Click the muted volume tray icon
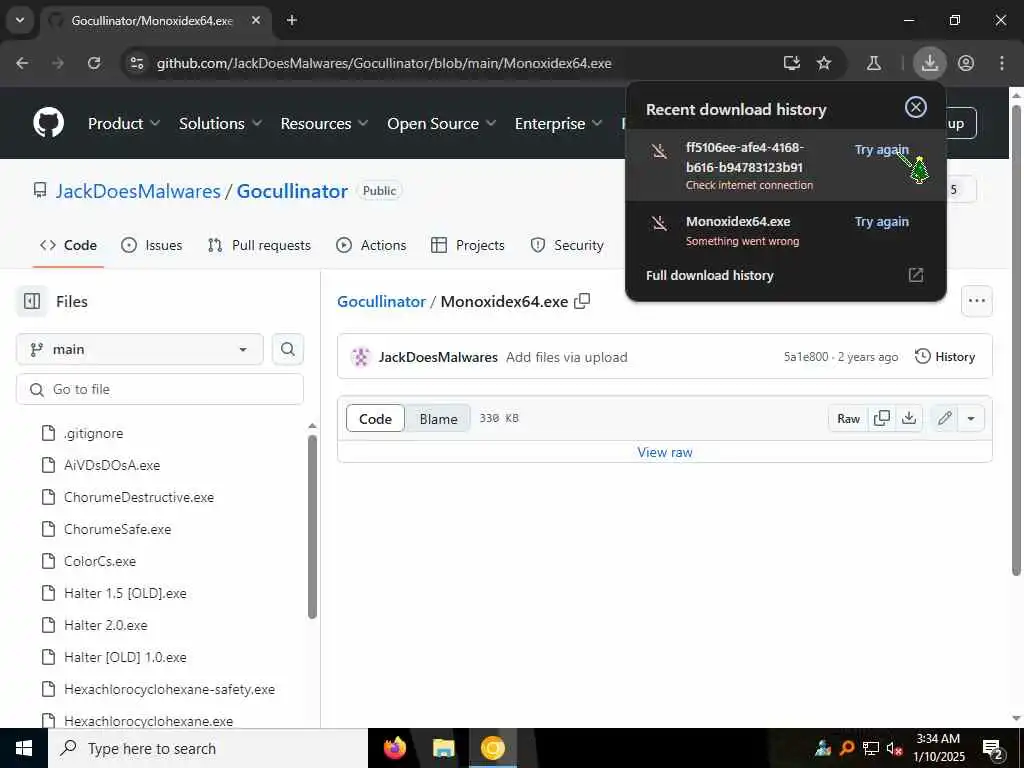 click(894, 748)
